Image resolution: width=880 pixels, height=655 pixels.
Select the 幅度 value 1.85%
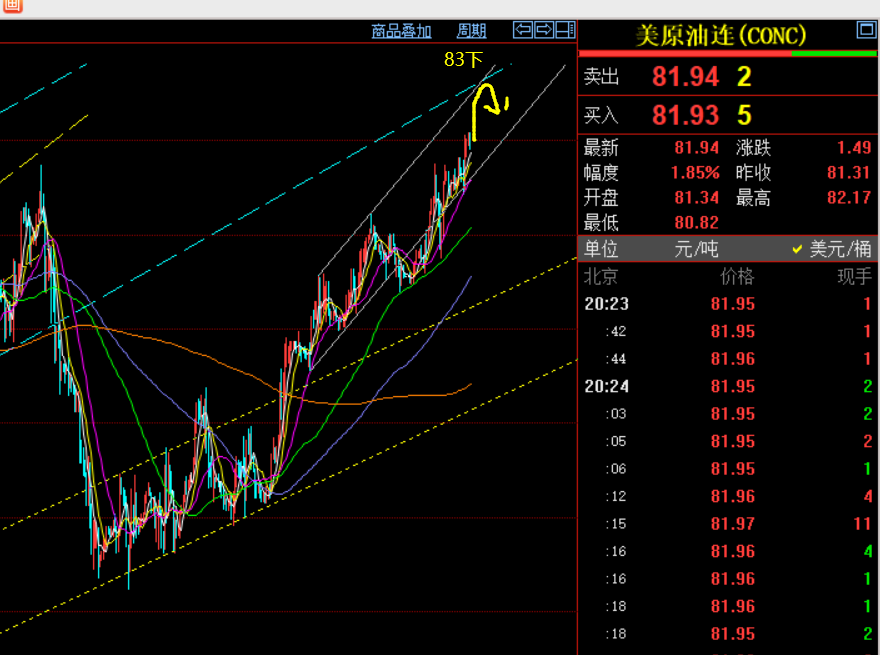[695, 172]
